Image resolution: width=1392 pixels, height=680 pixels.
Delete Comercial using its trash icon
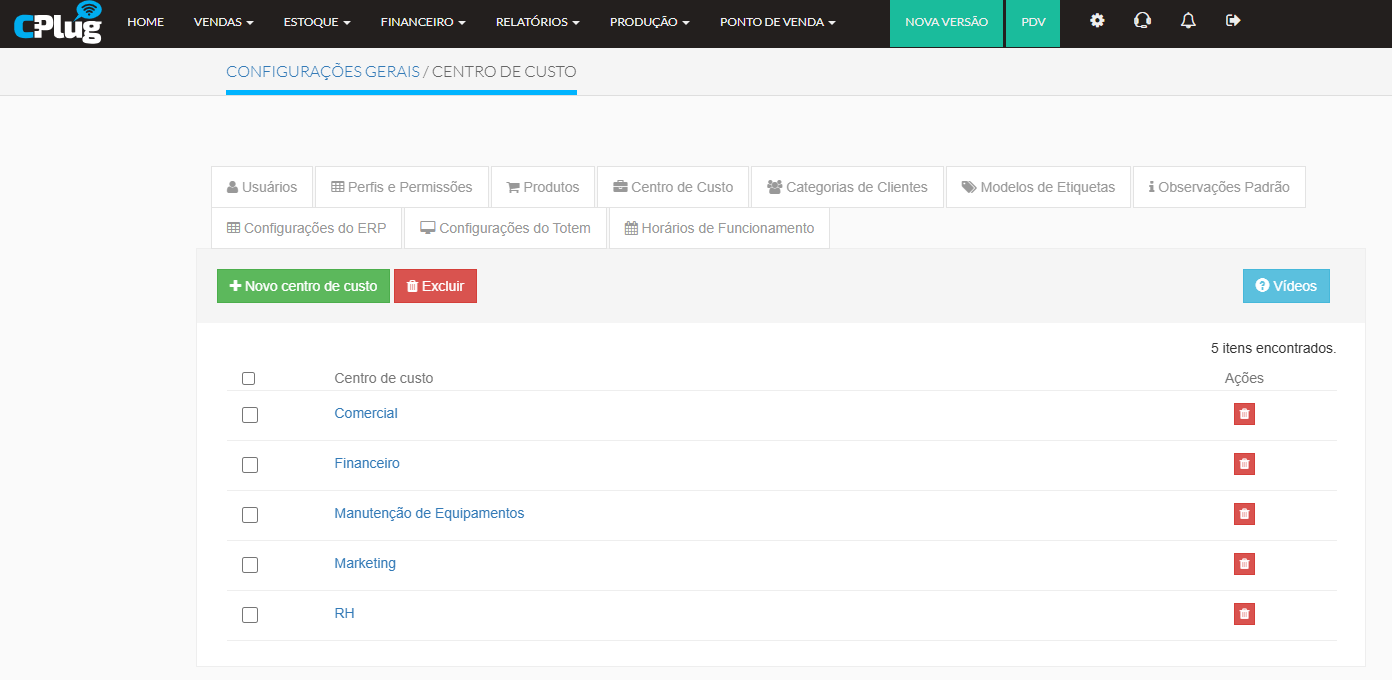[1244, 414]
